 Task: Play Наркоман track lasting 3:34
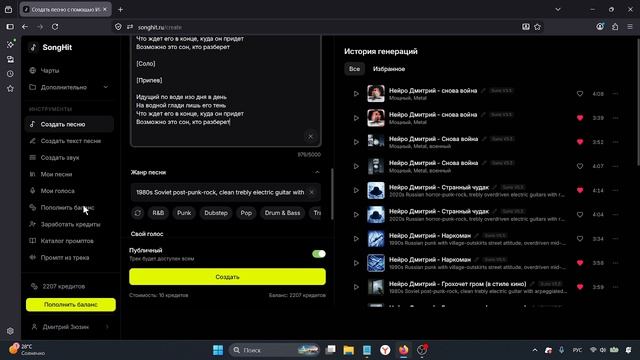(356, 239)
